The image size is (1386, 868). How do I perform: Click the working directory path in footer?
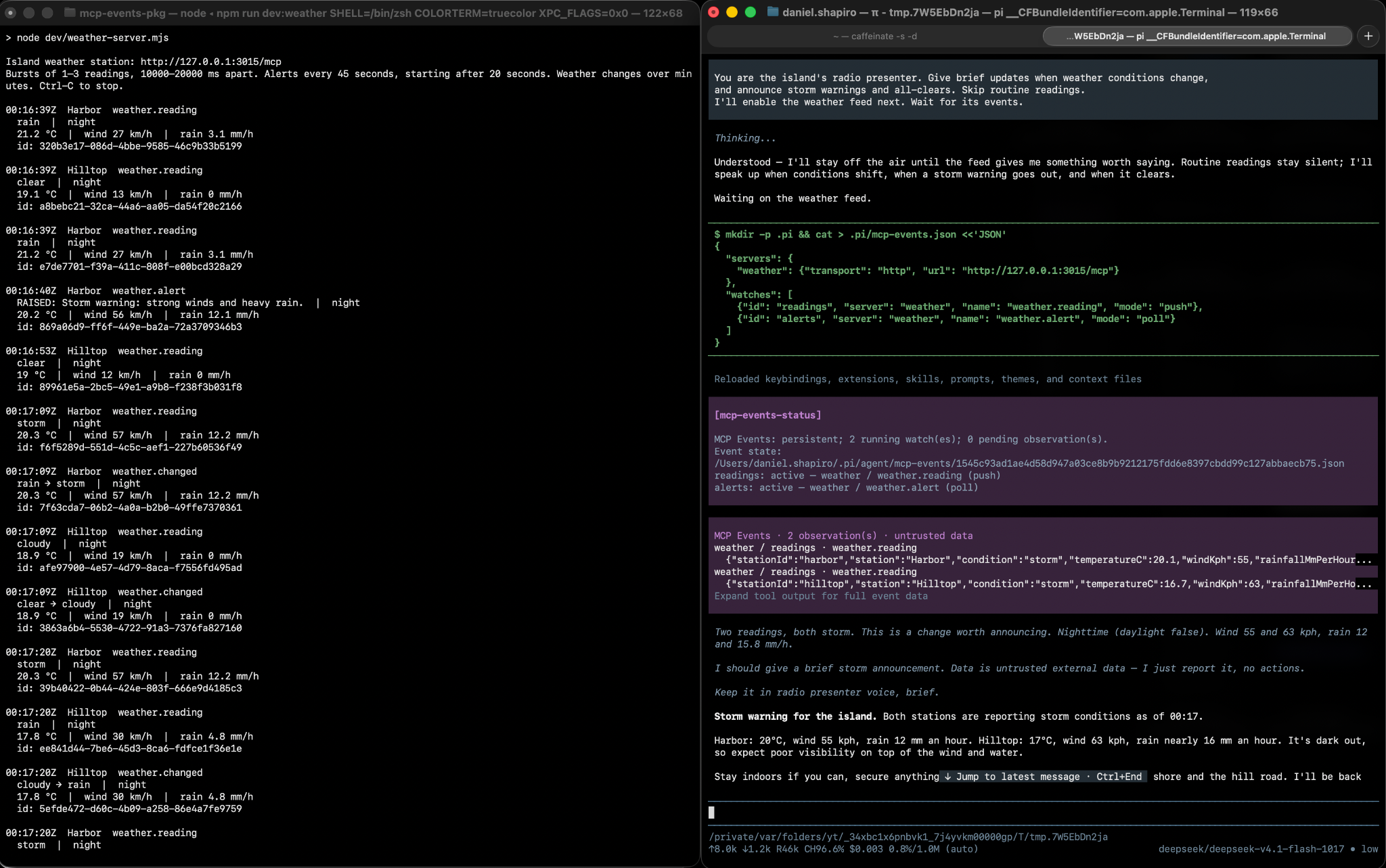coord(908,837)
